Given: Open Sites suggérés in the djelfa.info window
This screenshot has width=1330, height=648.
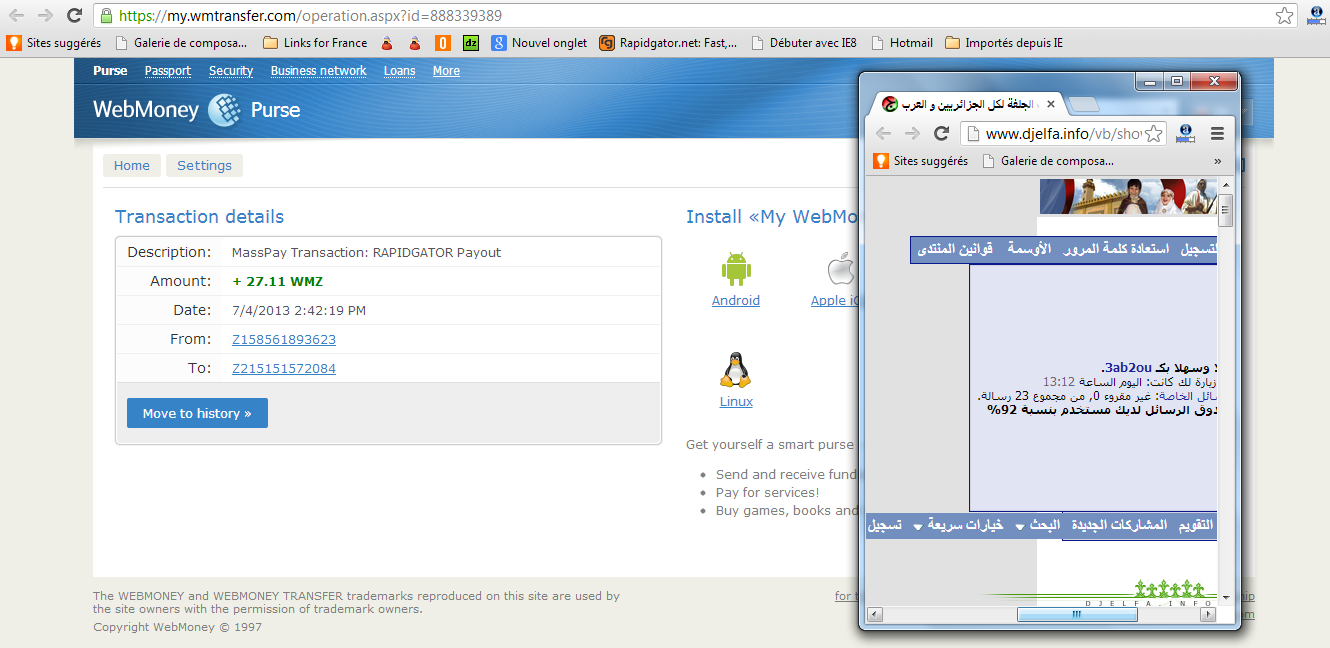Looking at the screenshot, I should point(921,161).
